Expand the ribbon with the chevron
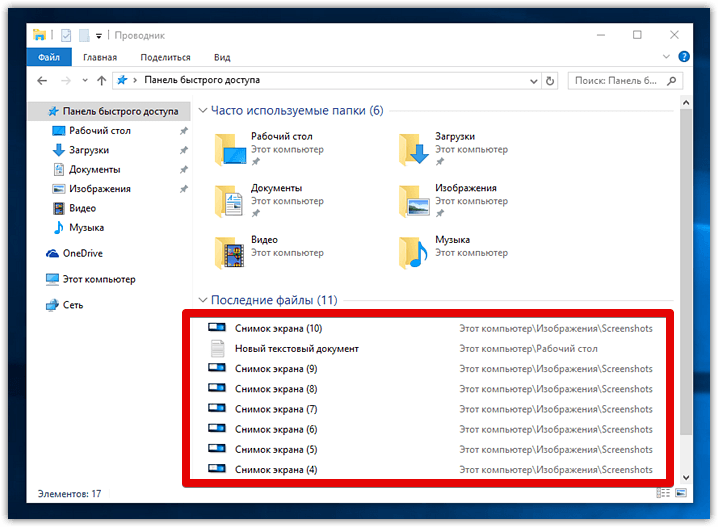This screenshot has height=527, width=718. click(x=666, y=57)
